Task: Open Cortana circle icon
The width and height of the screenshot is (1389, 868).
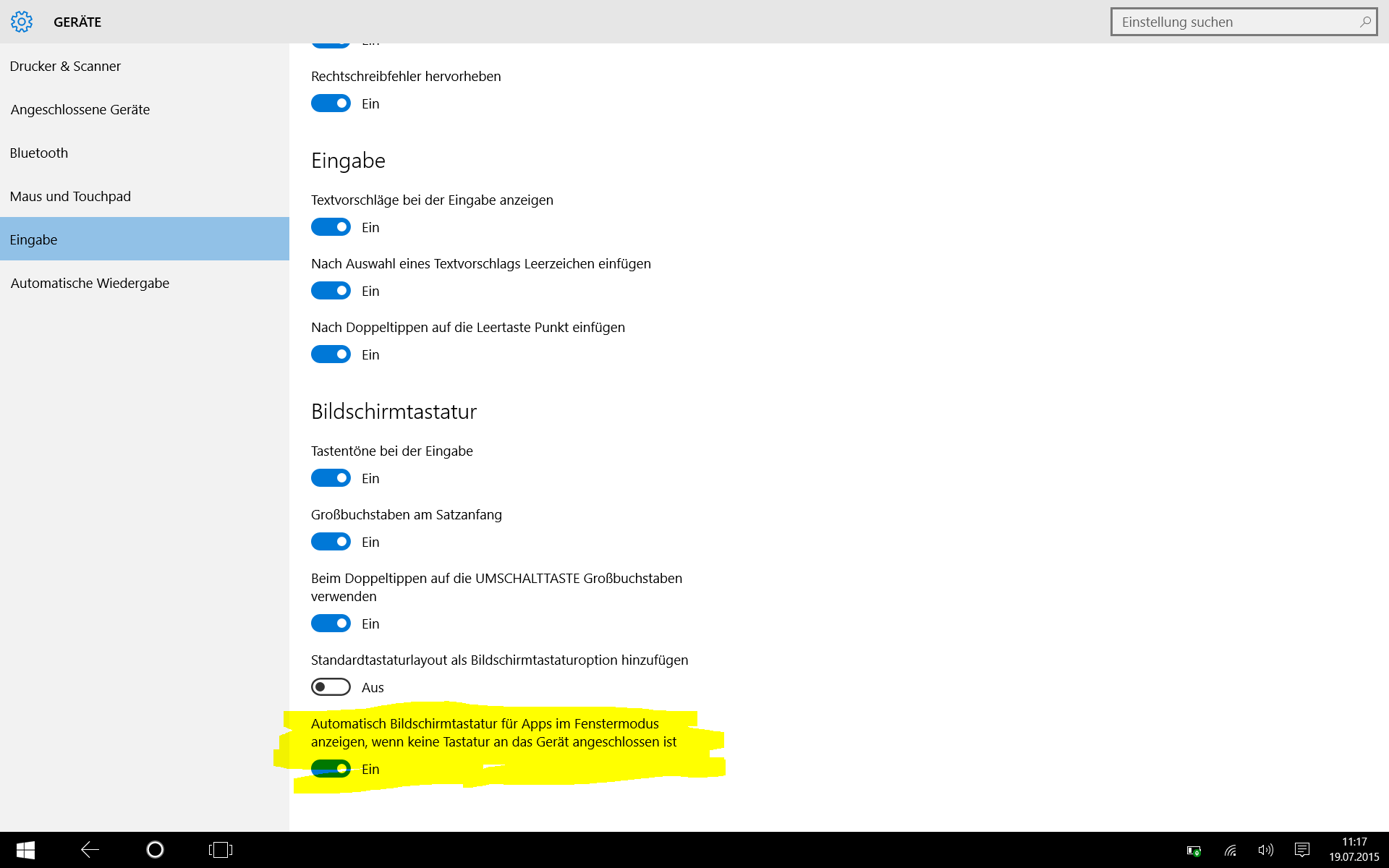Action: click(x=155, y=850)
